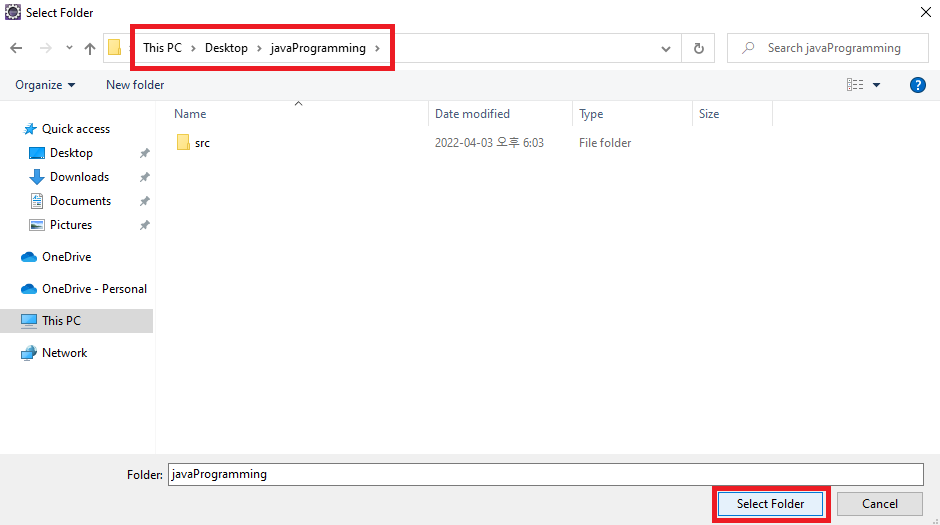Click the Downloads arrow icon in sidebar
The width and height of the screenshot is (940, 525).
(x=37, y=177)
